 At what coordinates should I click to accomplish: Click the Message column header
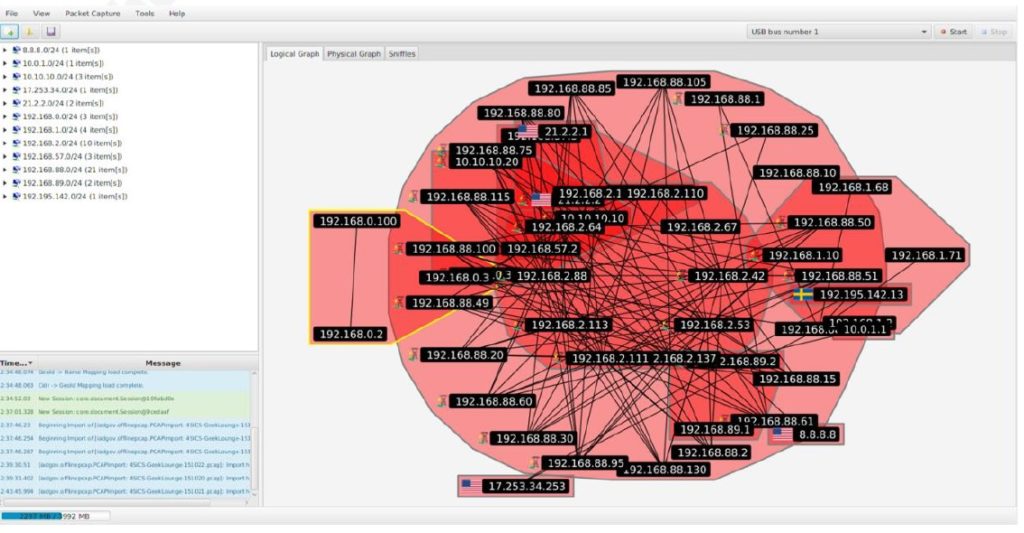point(163,363)
